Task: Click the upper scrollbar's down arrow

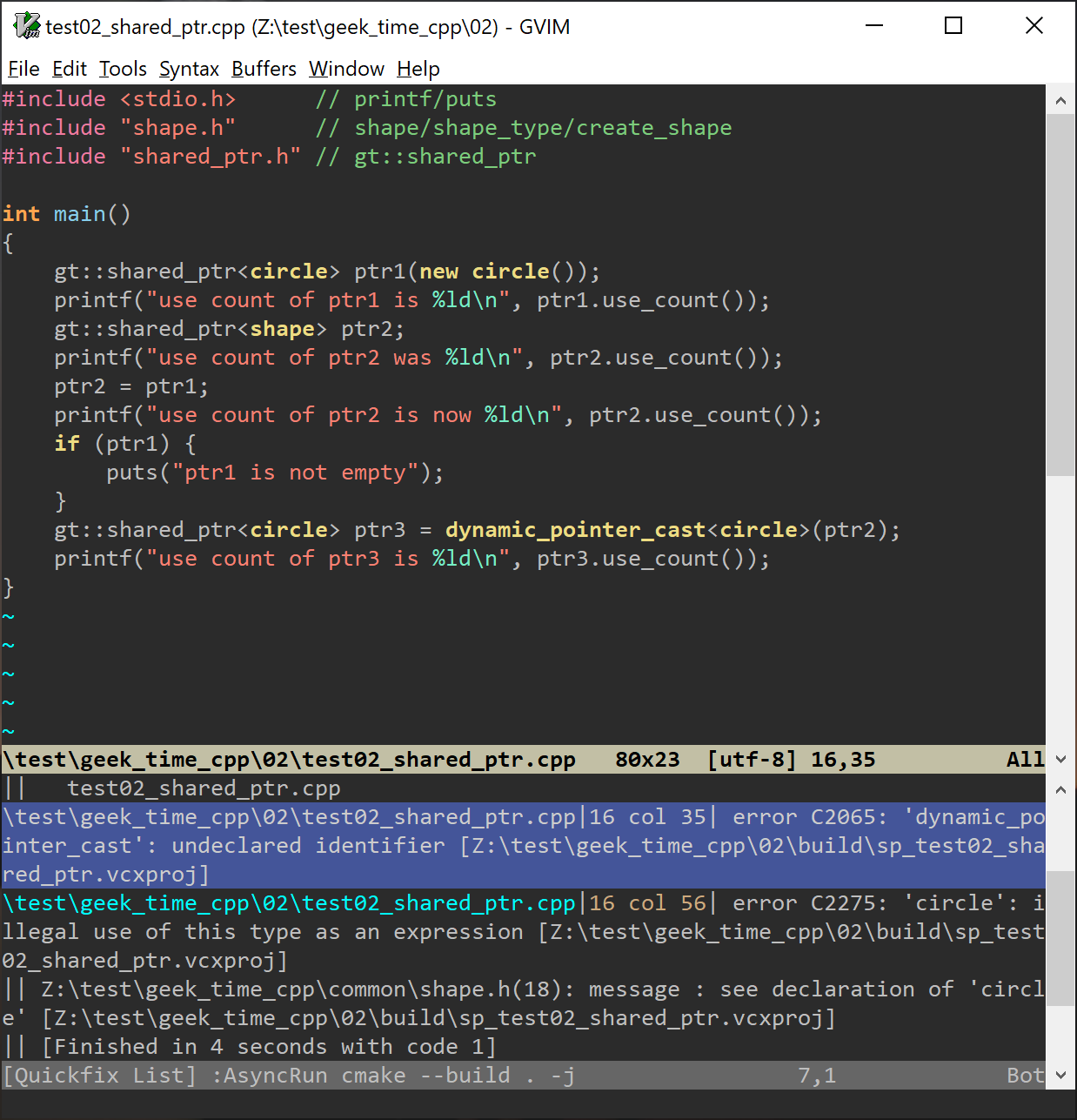Action: click(1061, 758)
